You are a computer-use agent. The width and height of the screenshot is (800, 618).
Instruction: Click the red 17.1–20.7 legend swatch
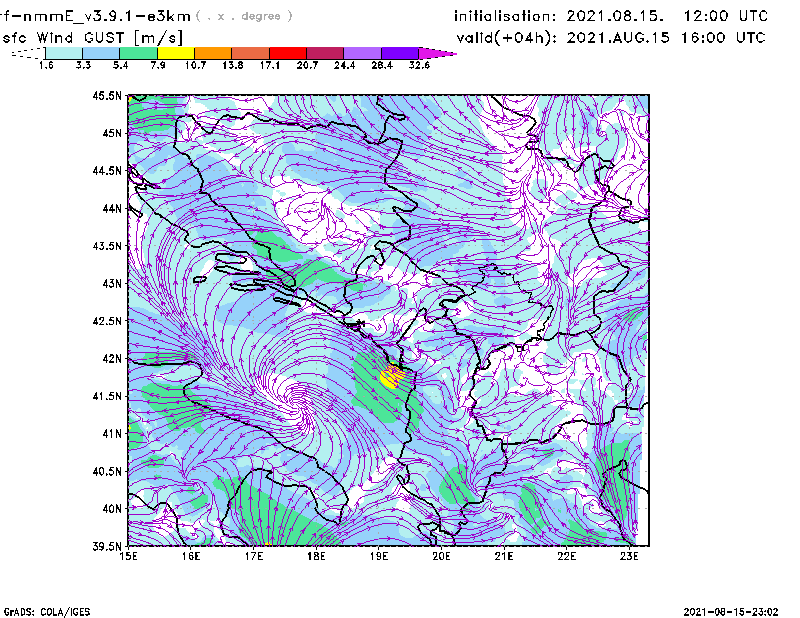(x=288, y=53)
